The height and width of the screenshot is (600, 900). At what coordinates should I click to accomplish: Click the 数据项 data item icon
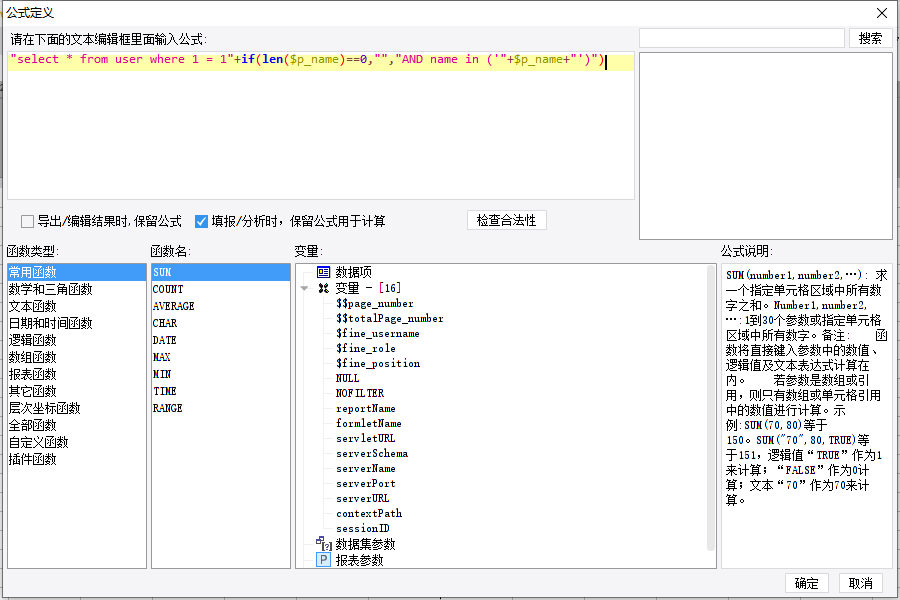324,272
